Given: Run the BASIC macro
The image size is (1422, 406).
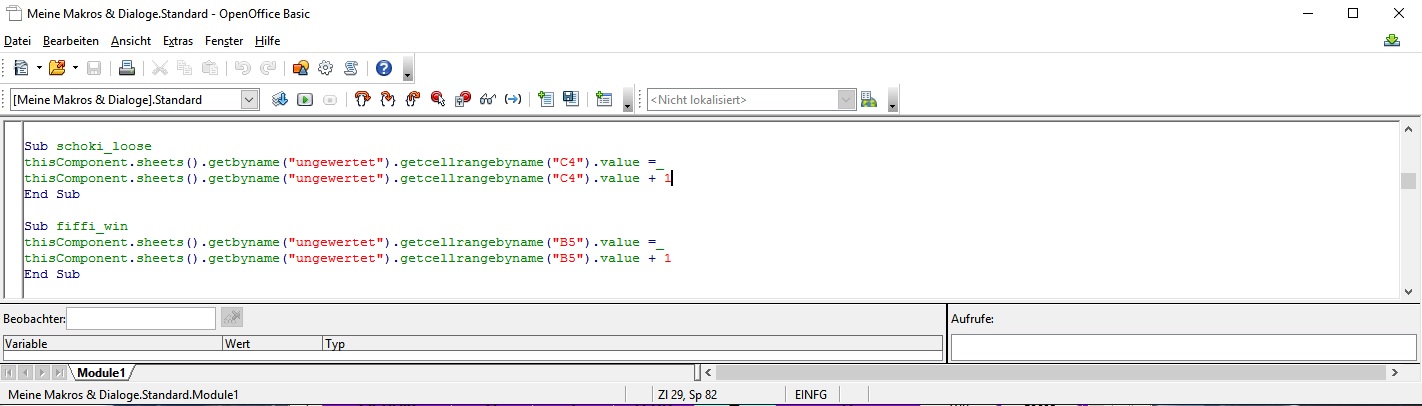Looking at the screenshot, I should [x=304, y=99].
